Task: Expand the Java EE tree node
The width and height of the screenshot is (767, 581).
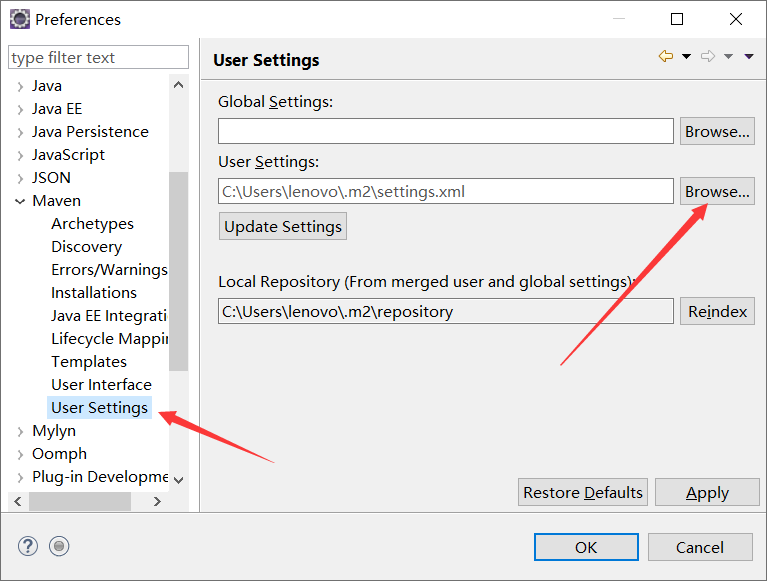Action: click(x=20, y=110)
